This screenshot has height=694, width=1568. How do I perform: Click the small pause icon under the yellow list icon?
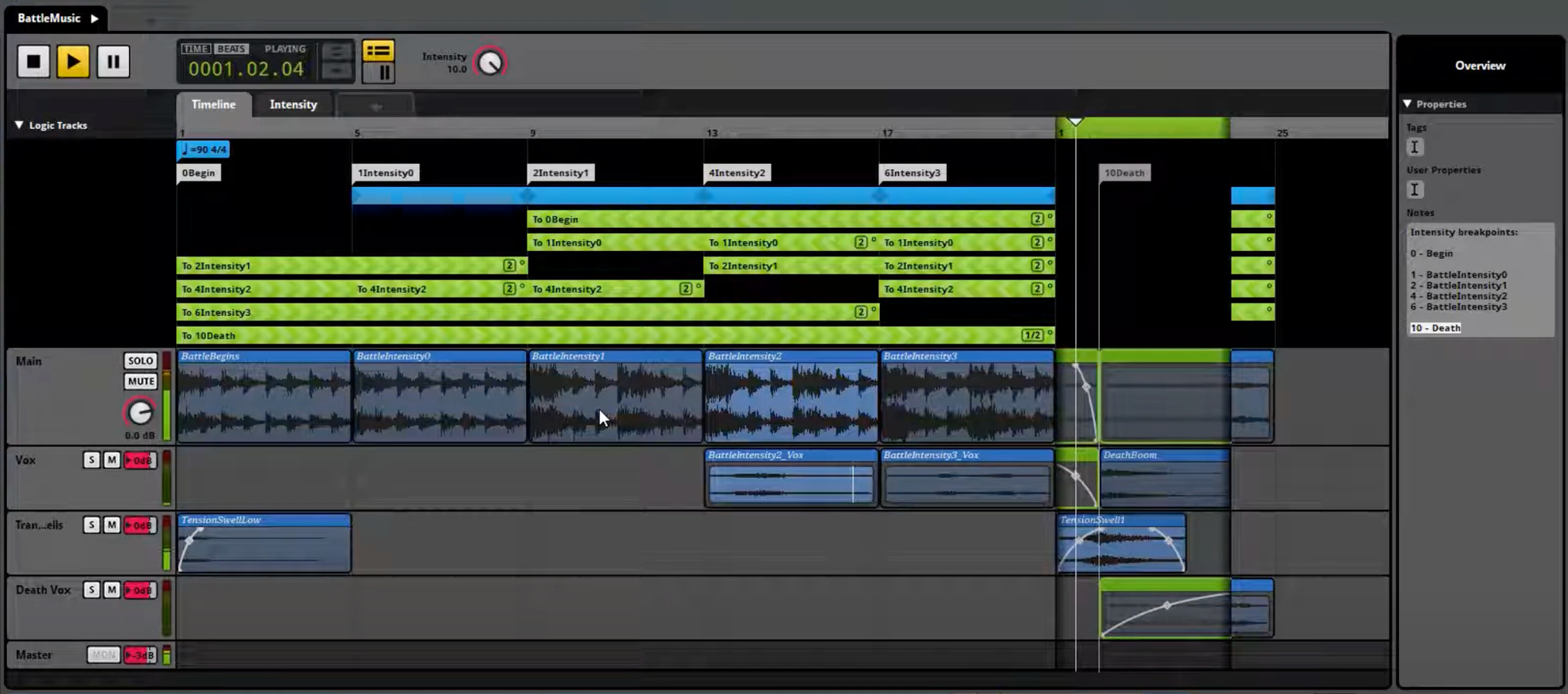pos(378,73)
